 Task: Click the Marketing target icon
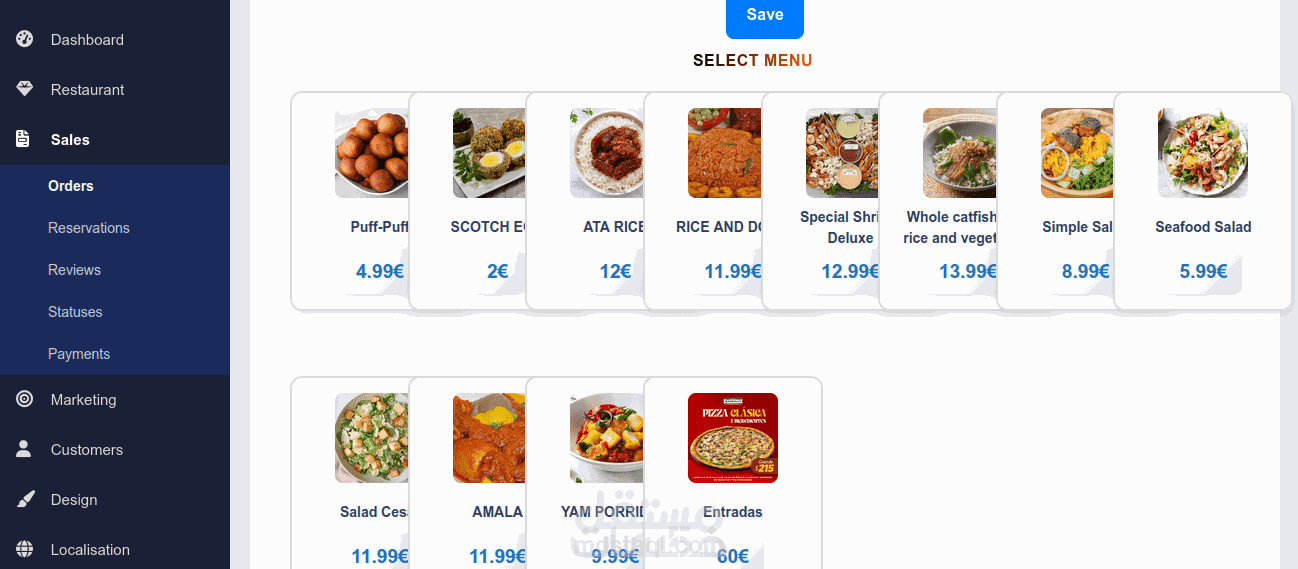pos(25,399)
